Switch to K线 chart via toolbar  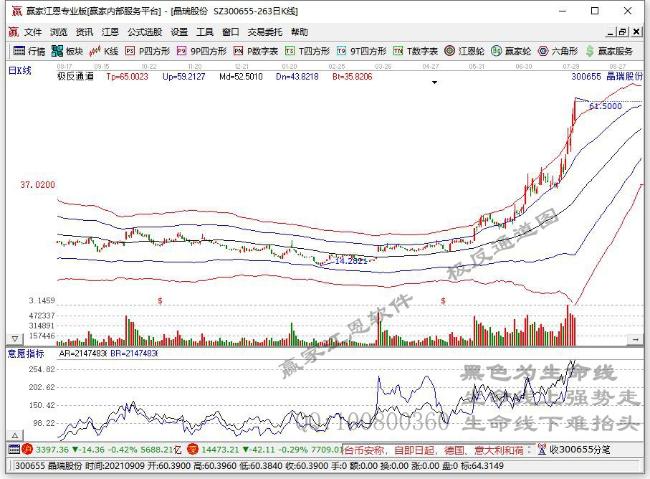tap(105, 50)
